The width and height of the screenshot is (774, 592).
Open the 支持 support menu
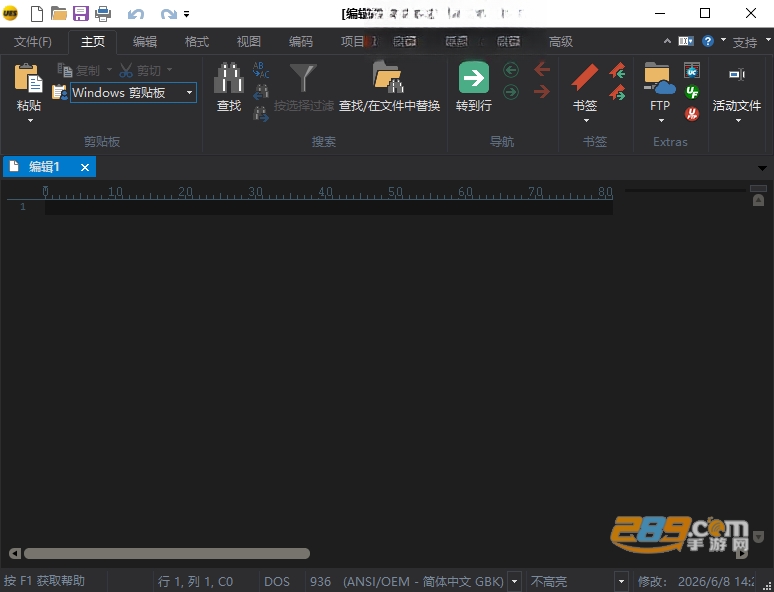[x=745, y=42]
